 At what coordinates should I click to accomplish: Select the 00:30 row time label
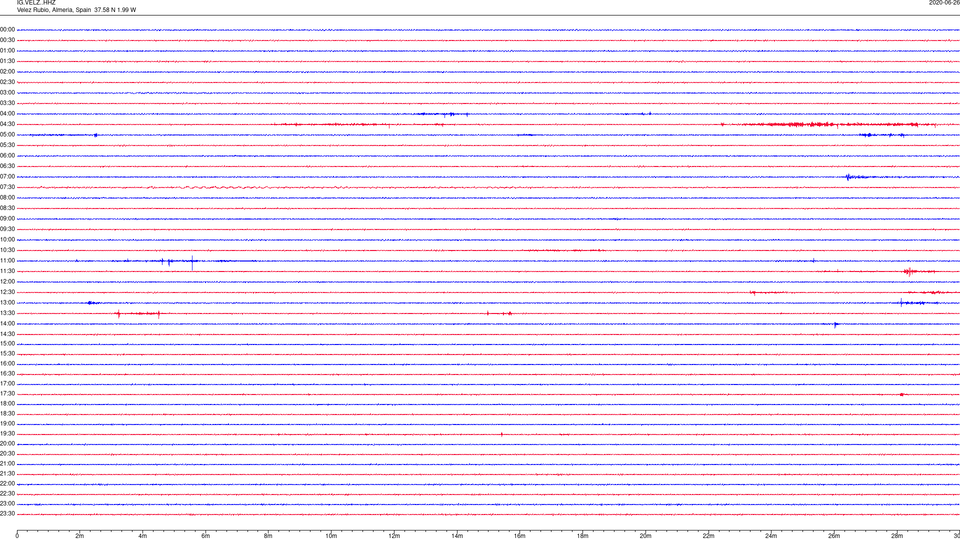click(7, 40)
